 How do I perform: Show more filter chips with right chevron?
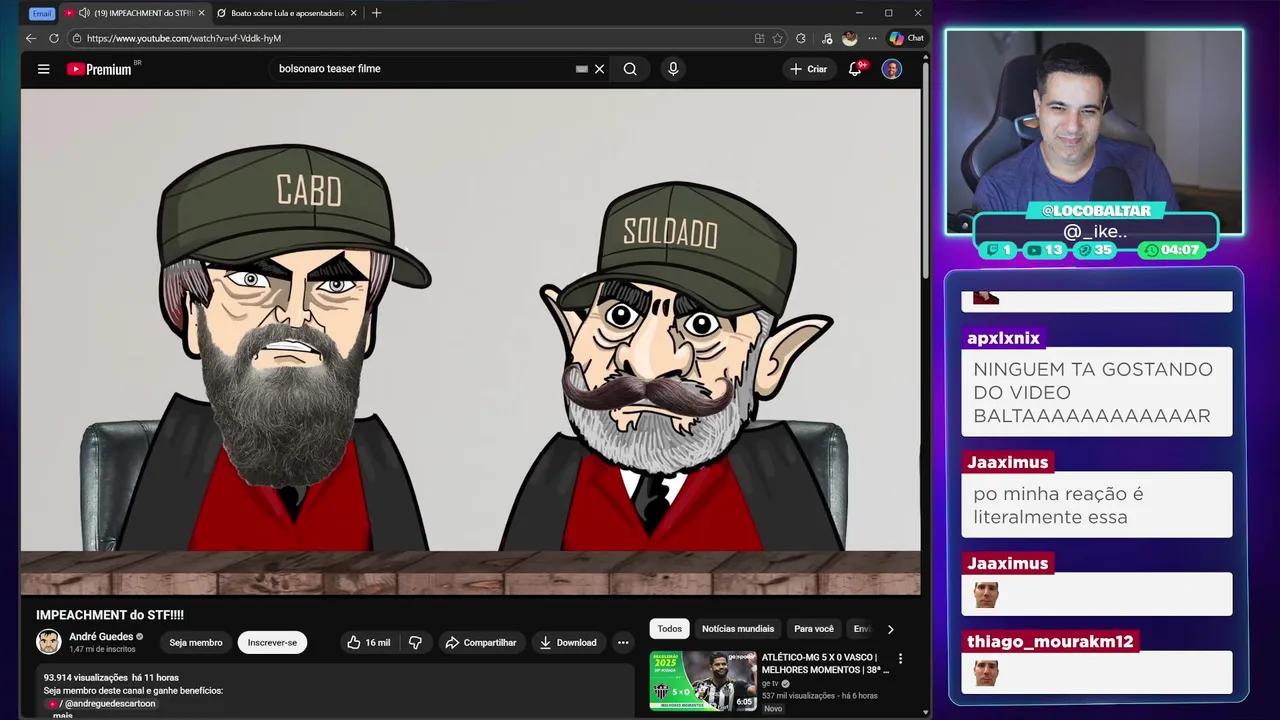click(890, 629)
